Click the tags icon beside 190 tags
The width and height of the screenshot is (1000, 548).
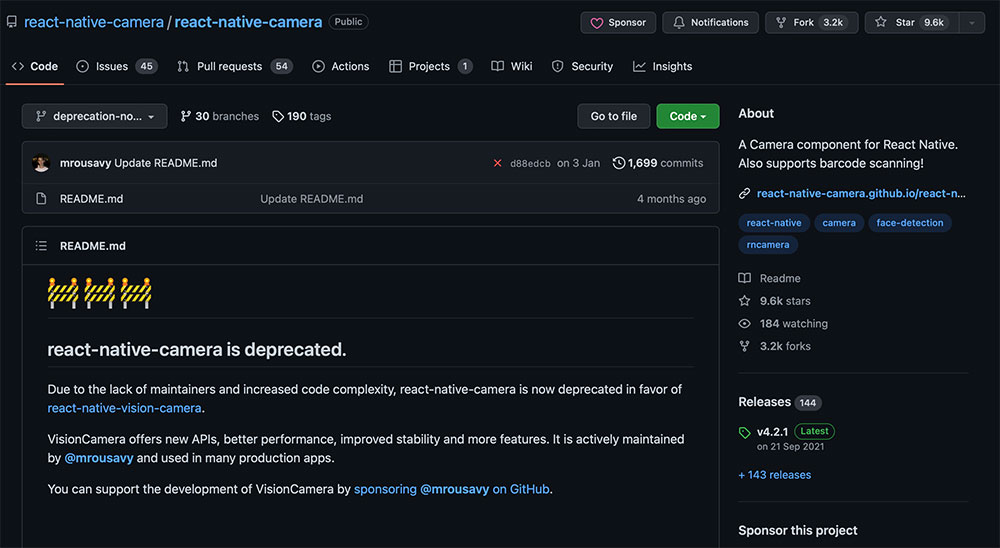click(x=279, y=117)
